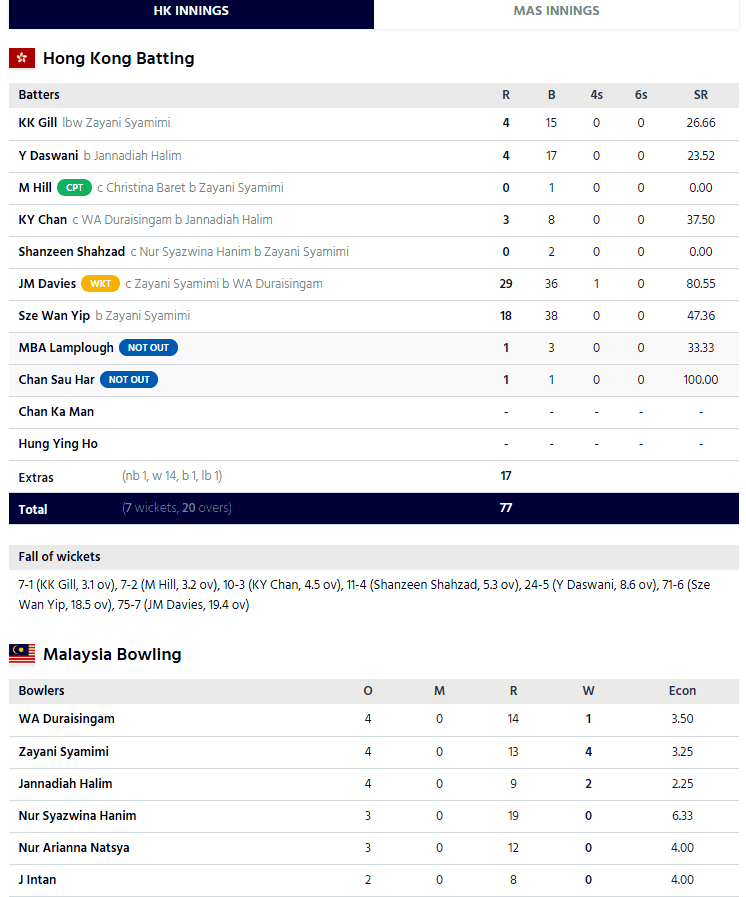Click bowler Jannadiah Halim in bowling table
Screen dimensions: 746x897
65,783
